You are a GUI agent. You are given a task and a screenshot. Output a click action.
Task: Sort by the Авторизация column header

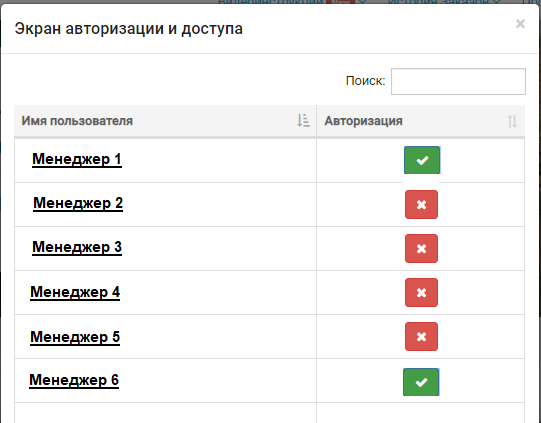tap(421, 121)
